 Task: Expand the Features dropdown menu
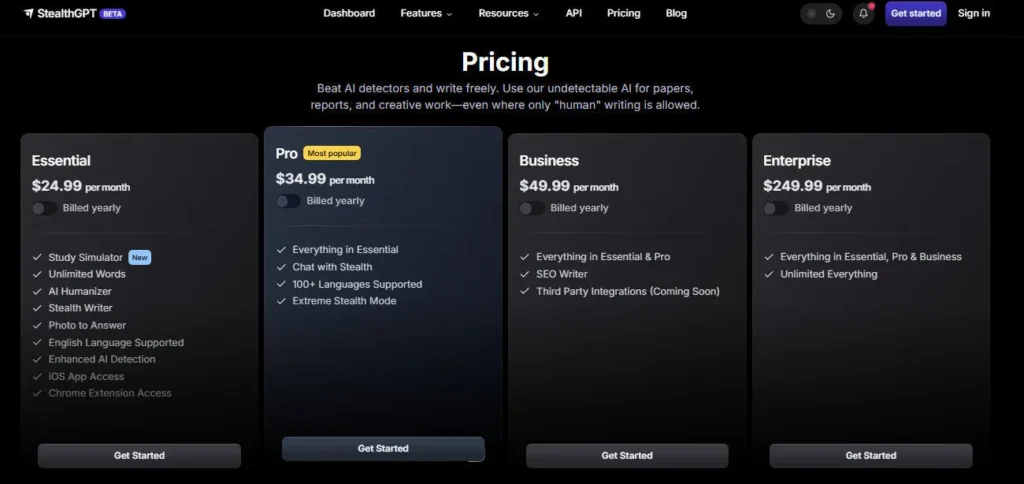(x=426, y=14)
